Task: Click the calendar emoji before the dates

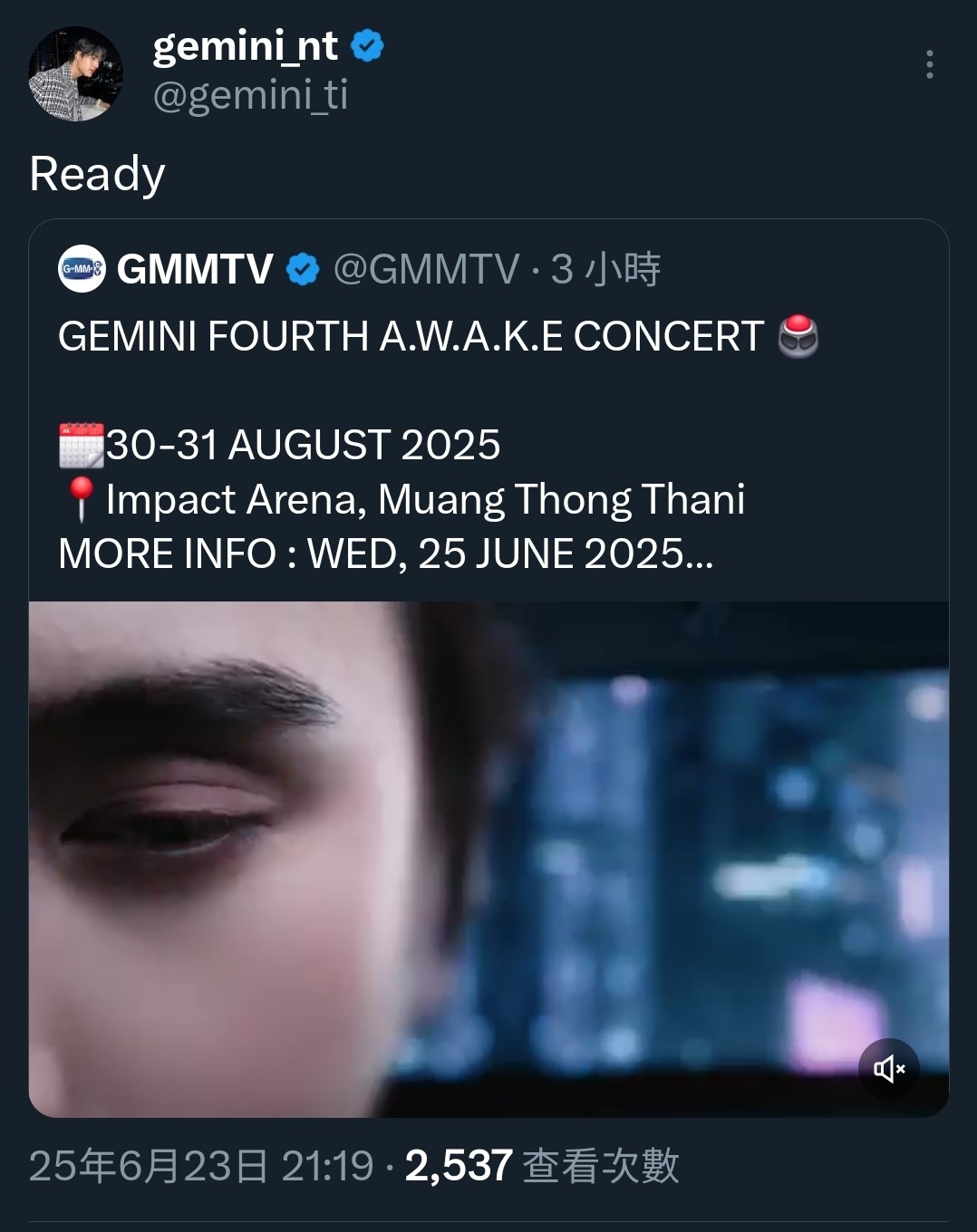Action: click(82, 445)
